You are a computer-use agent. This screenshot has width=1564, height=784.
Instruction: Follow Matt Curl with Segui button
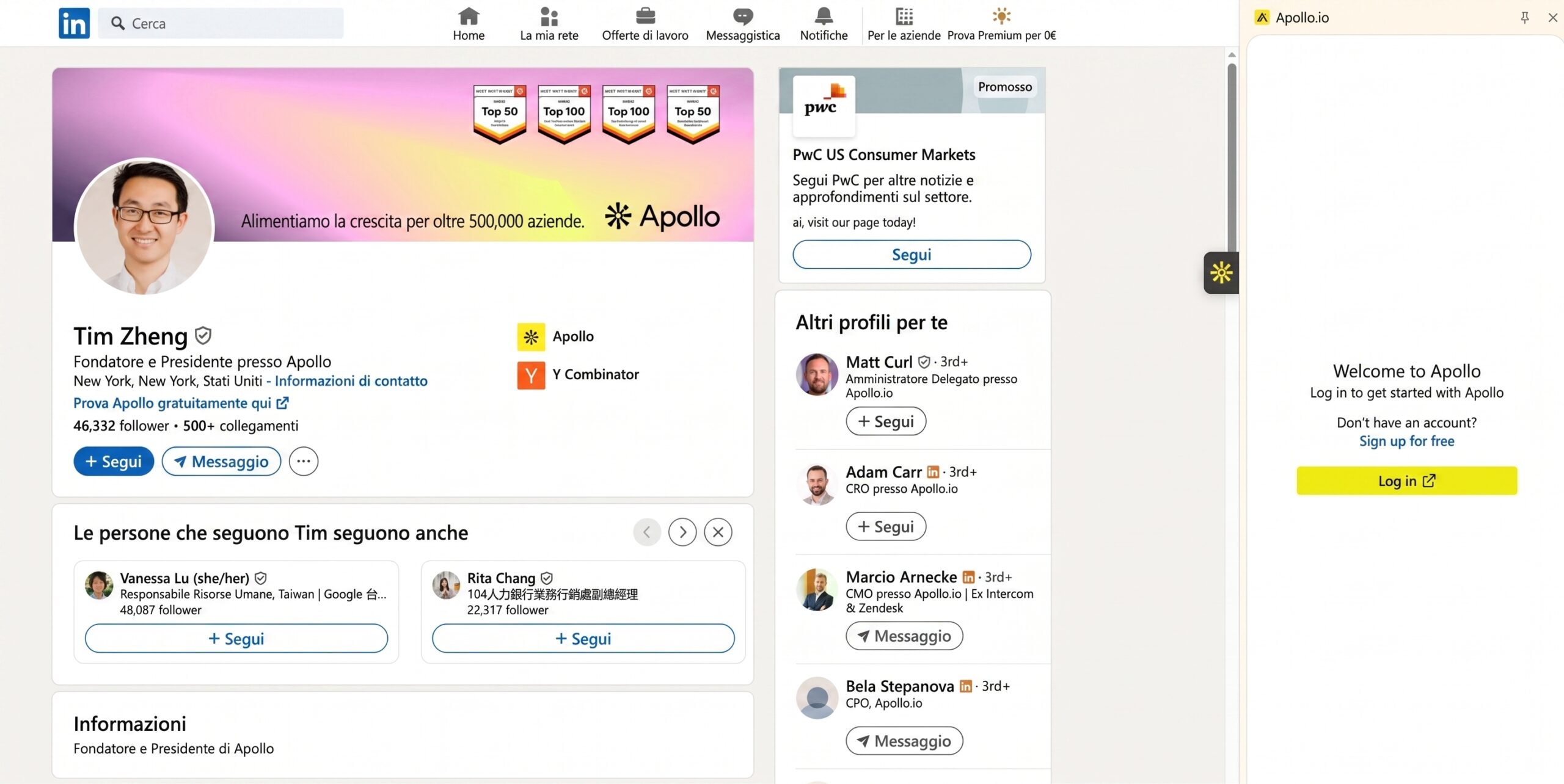point(886,421)
